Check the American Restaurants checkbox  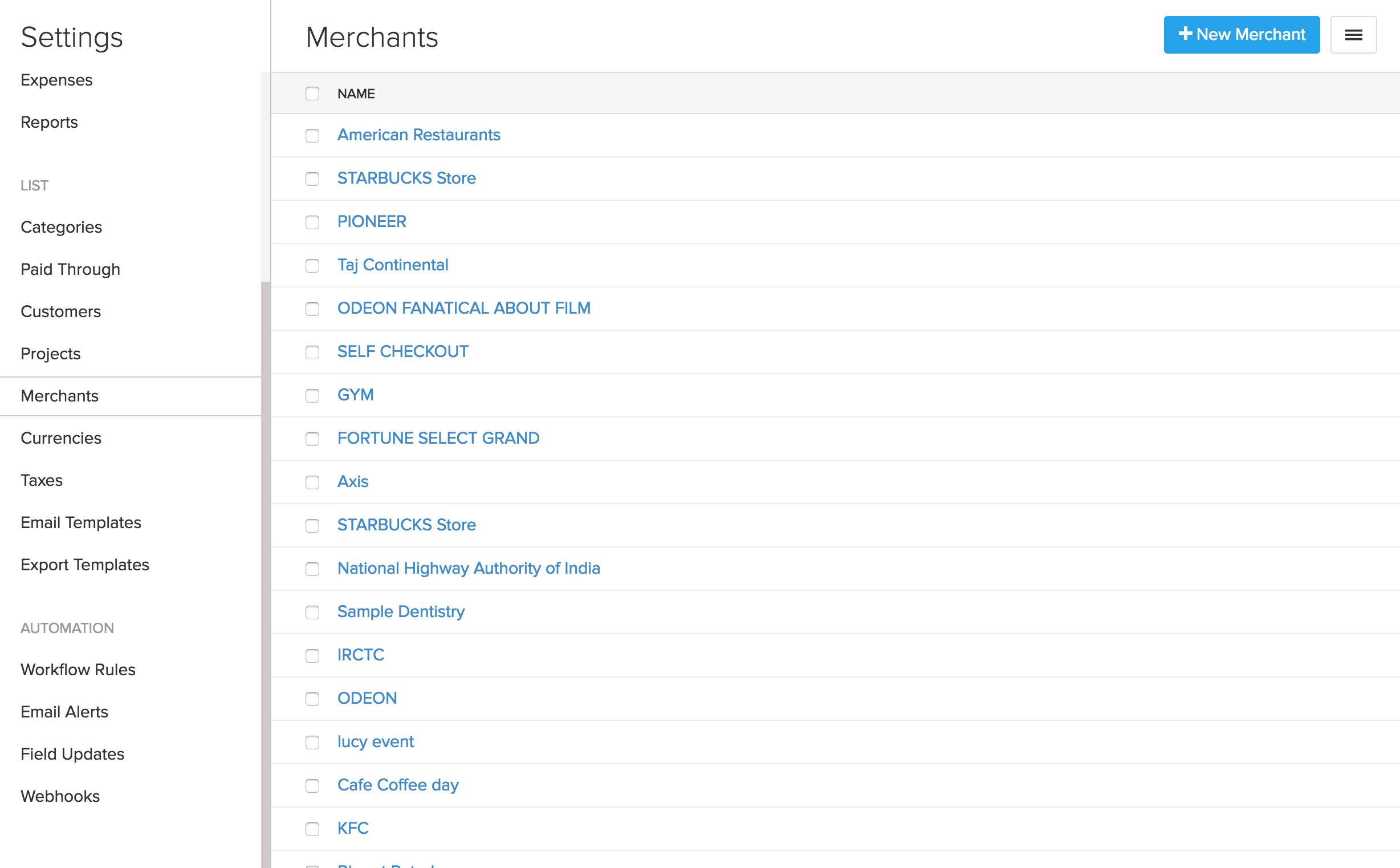(x=312, y=136)
